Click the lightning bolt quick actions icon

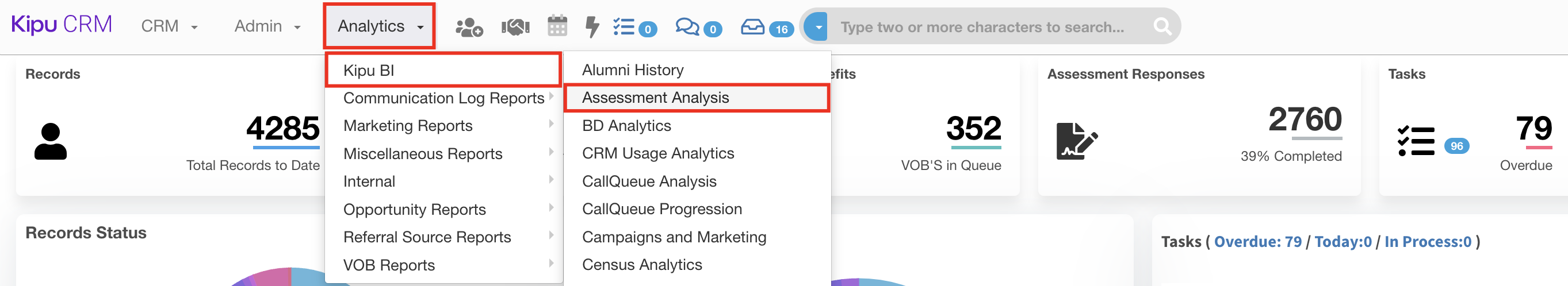[x=591, y=27]
